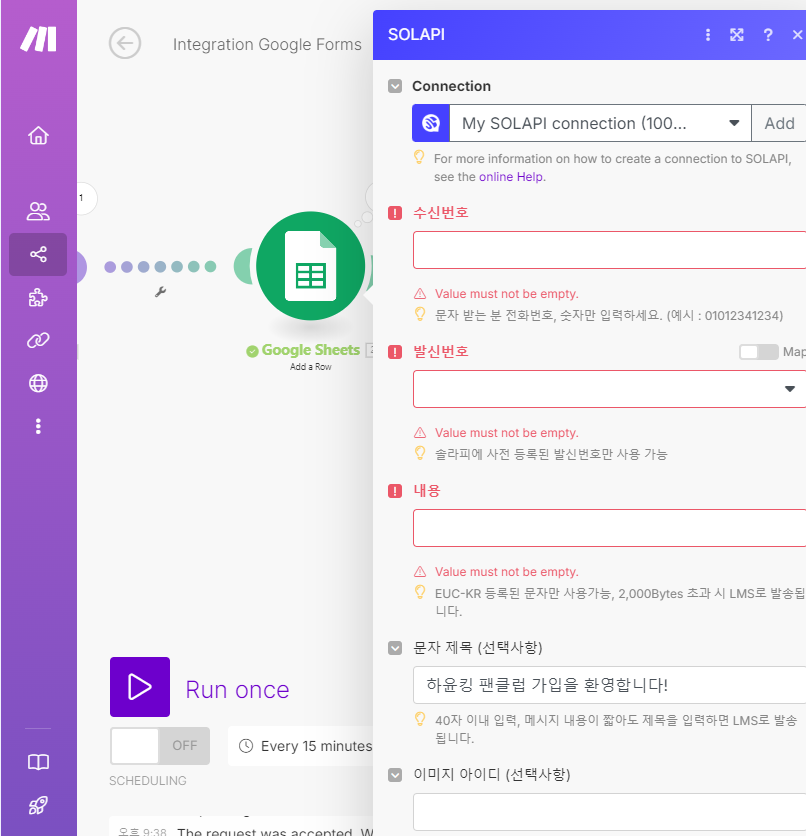Click the scenario title Integration Google Forms
This screenshot has height=836, width=806.
coord(267,44)
